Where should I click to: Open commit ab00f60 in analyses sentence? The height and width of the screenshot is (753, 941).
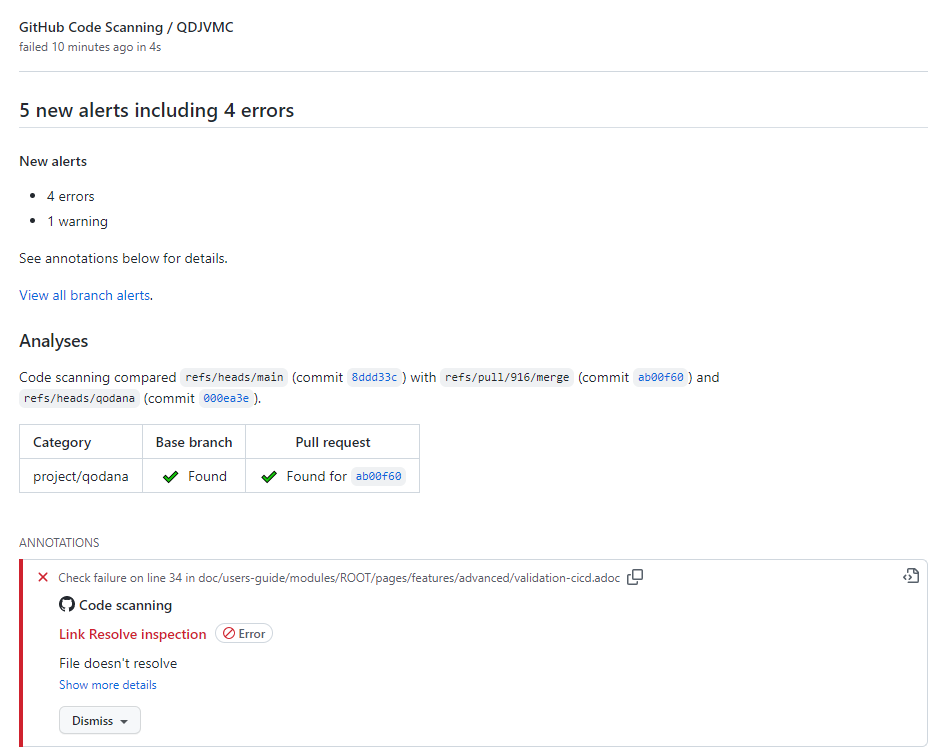(660, 377)
